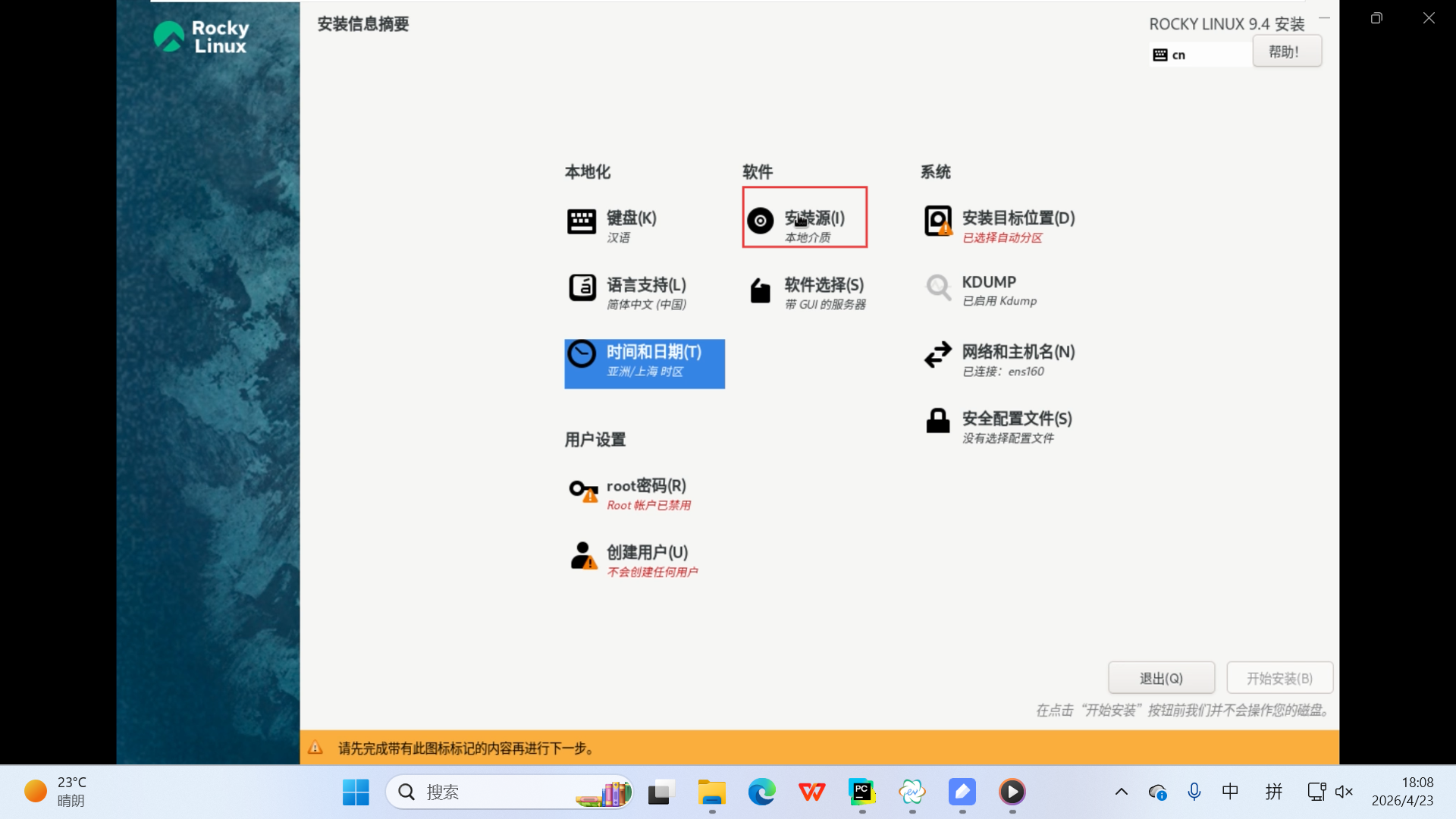Open Installation Source (安装源) disc icon
The width and height of the screenshot is (1456, 819).
point(760,221)
